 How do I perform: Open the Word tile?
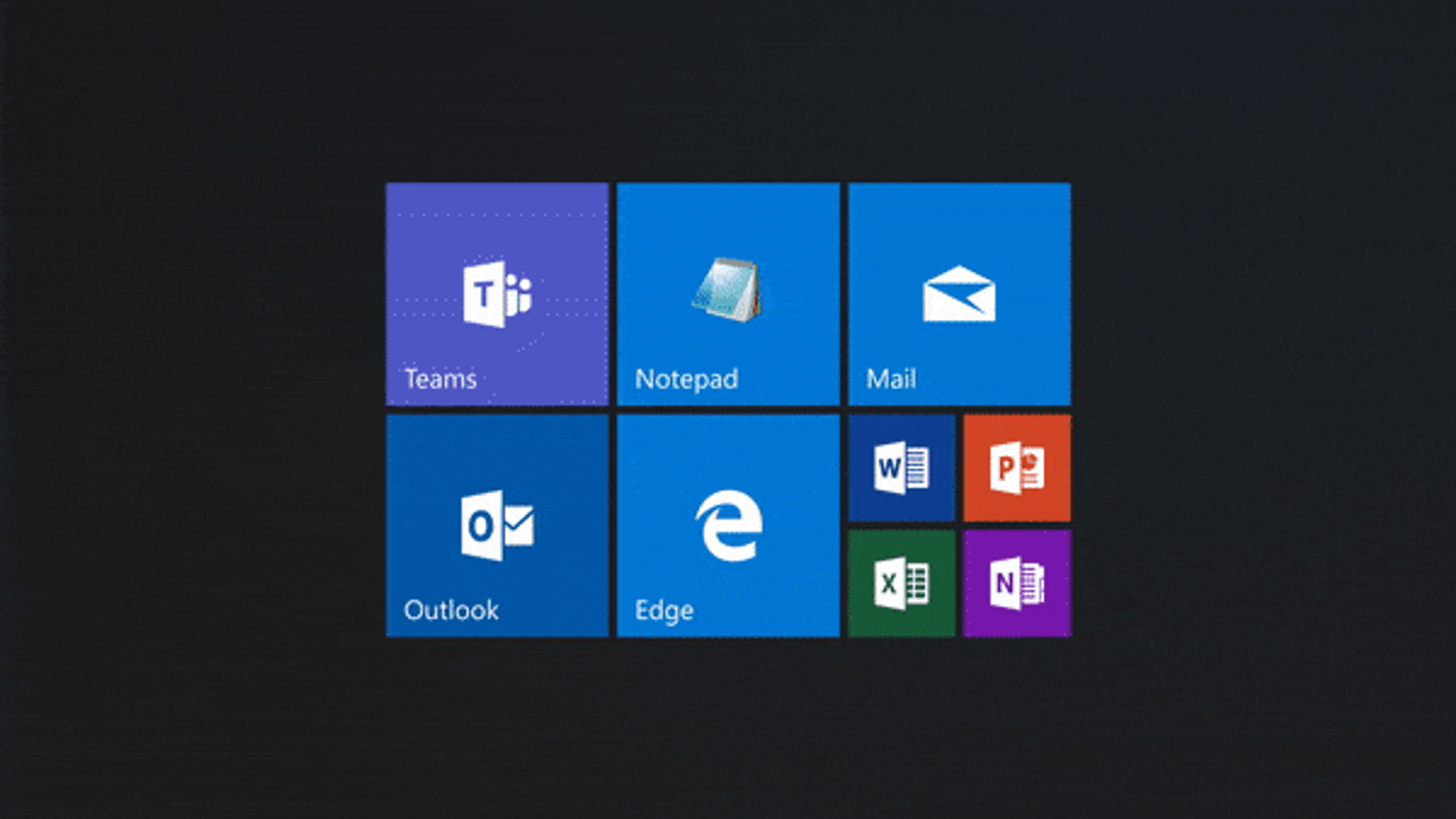902,468
